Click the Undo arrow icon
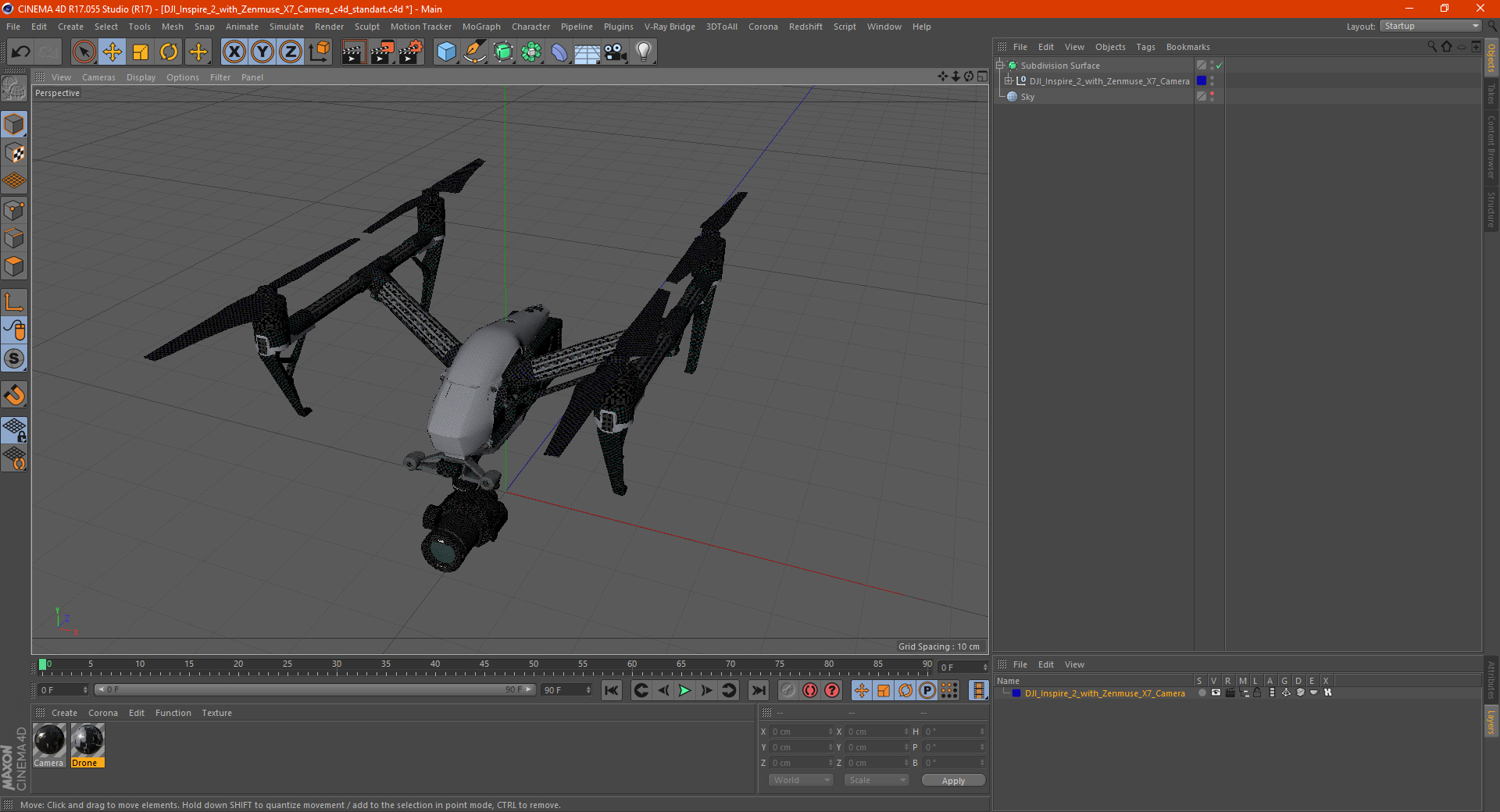This screenshot has width=1500, height=812. click(20, 52)
